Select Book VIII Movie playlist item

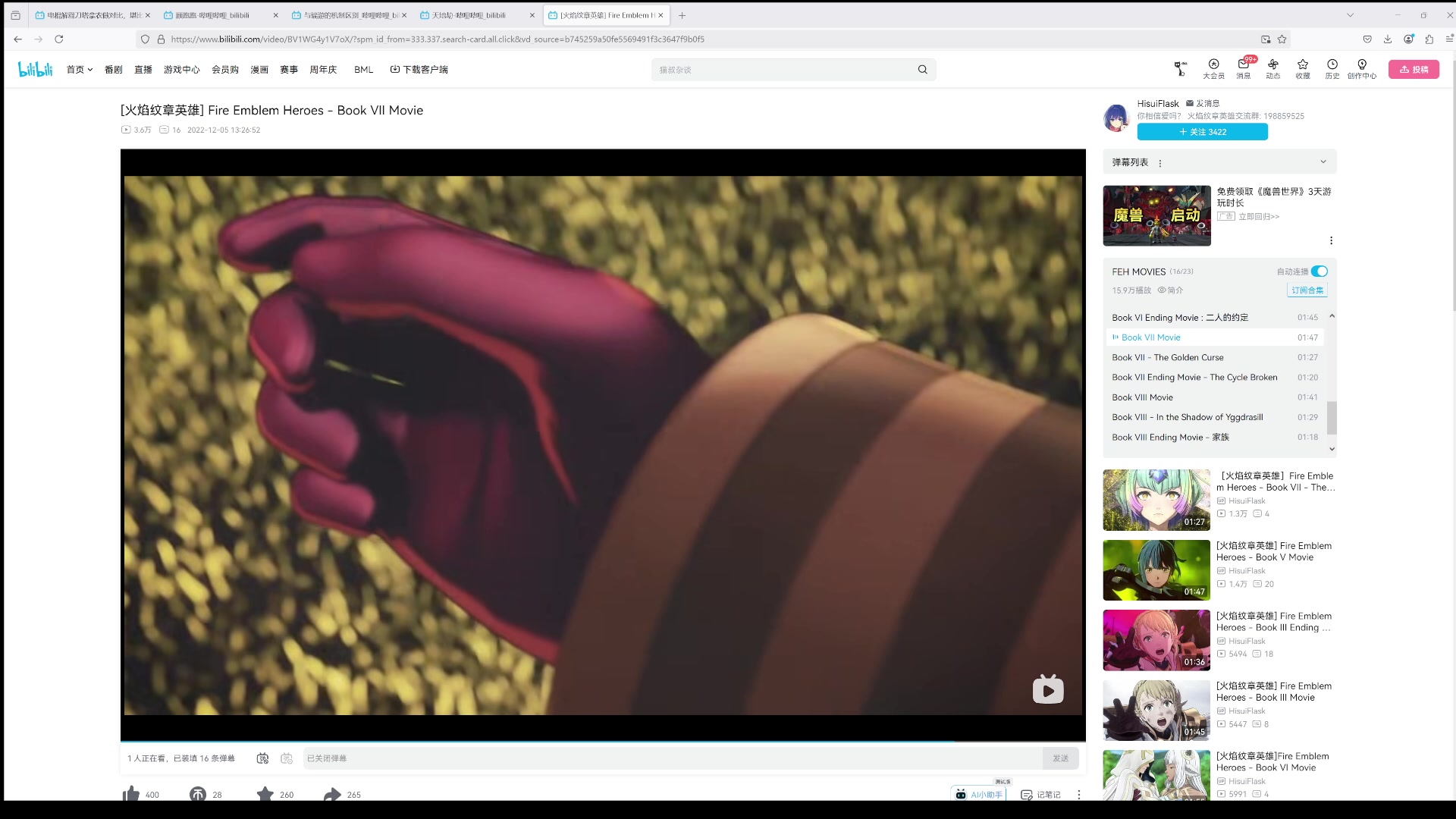1216,397
